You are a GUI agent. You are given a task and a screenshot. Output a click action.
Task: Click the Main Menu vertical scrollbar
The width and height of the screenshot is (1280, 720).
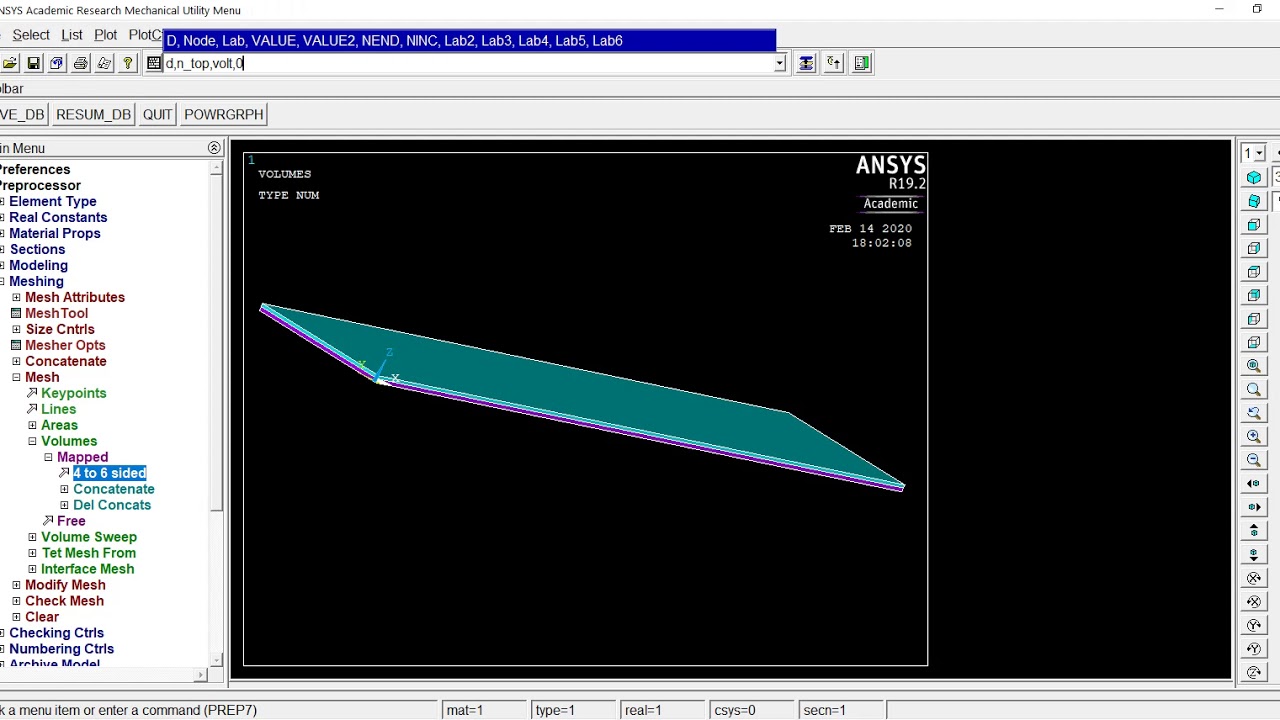[216, 412]
